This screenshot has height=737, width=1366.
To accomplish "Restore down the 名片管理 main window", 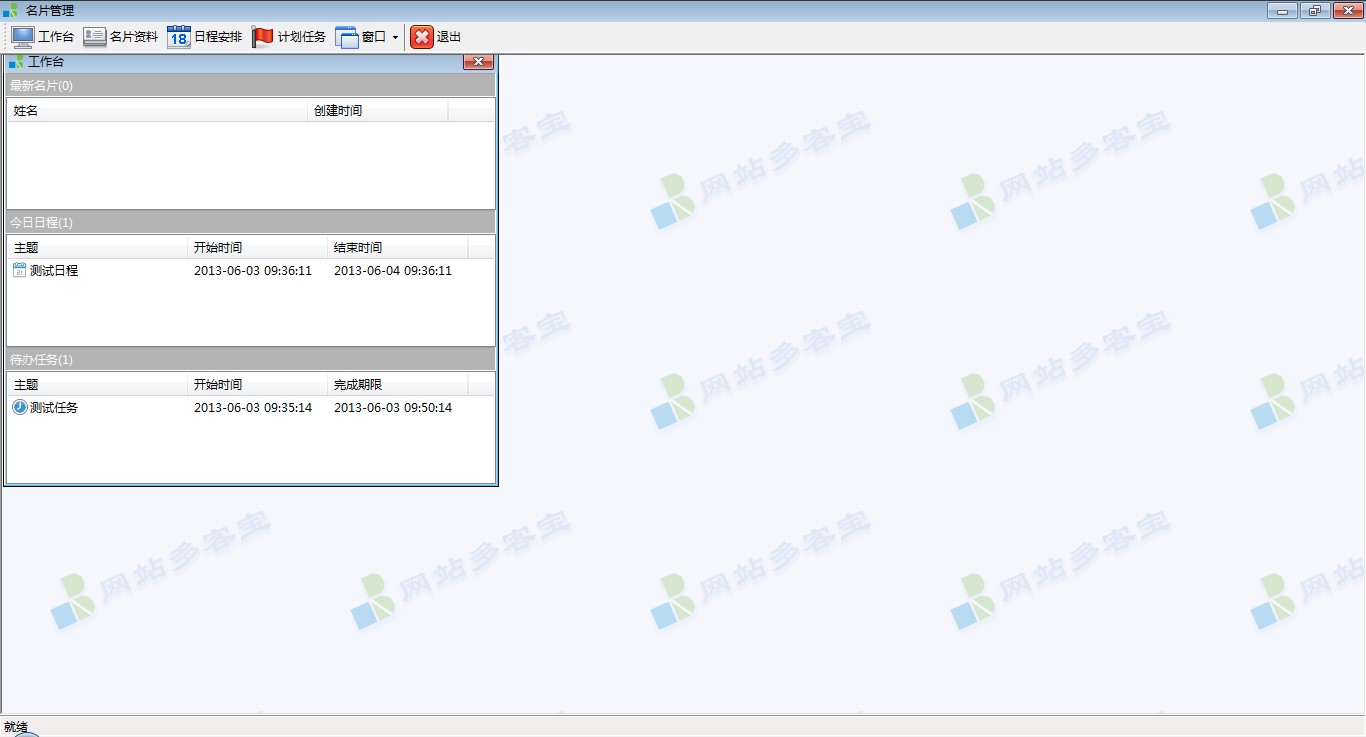I will point(1314,10).
